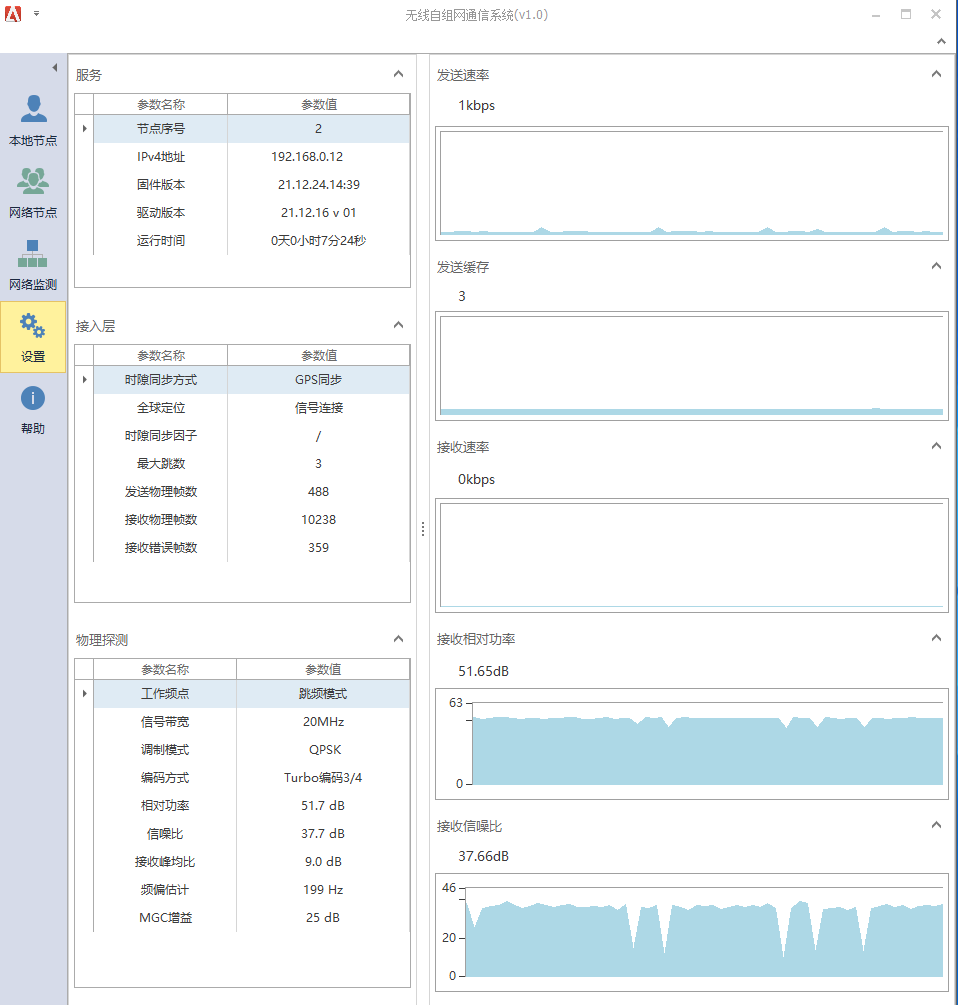Open the quick access dropdown arrow in title bar

pos(37,13)
